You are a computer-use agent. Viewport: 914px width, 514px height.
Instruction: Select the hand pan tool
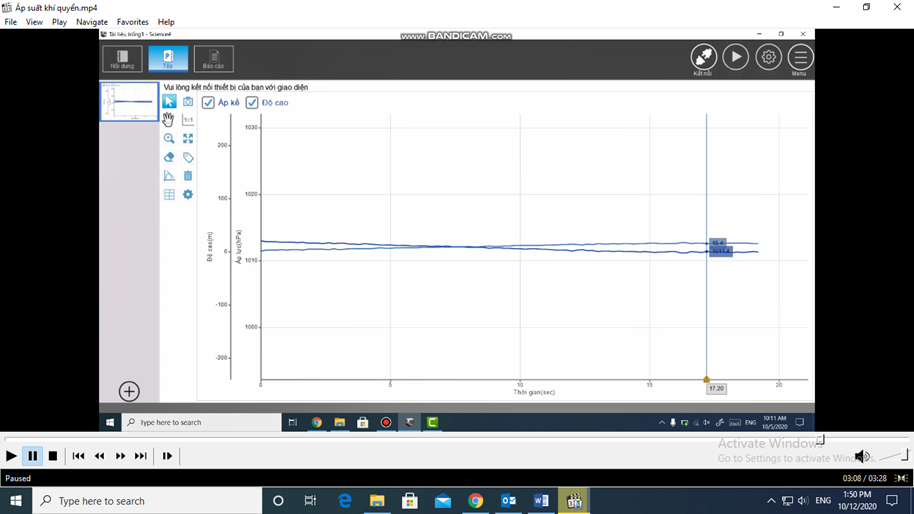coord(168,120)
